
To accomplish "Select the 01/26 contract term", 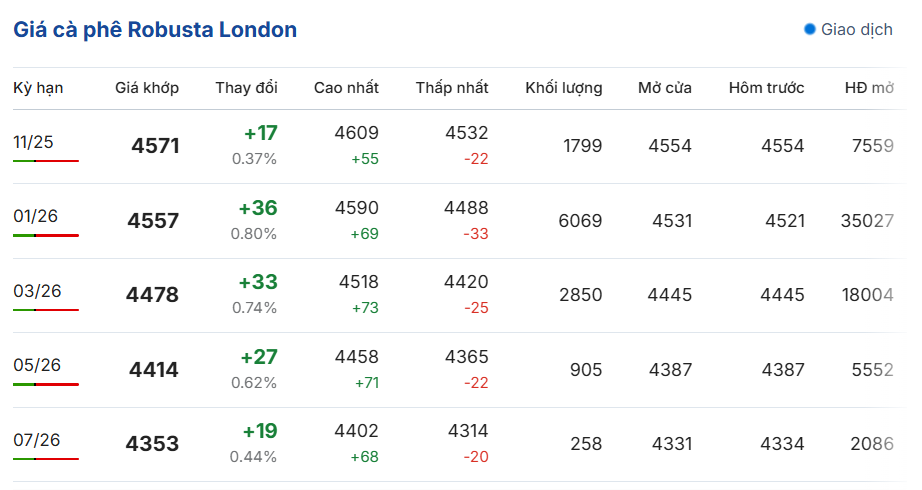I will 37,216.
